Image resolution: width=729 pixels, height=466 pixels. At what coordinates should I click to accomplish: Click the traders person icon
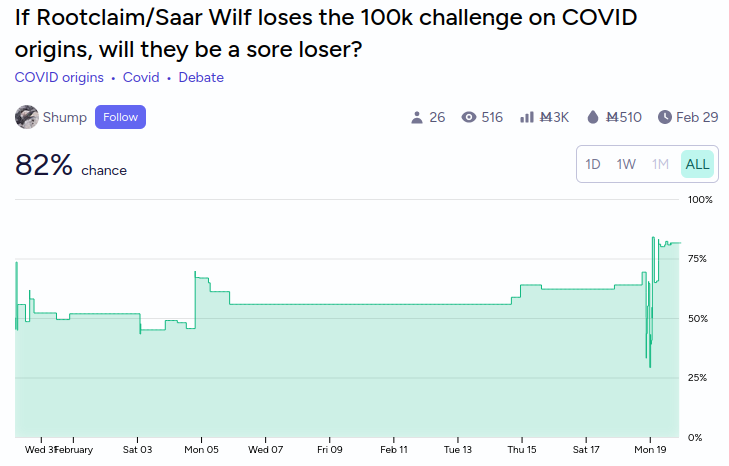click(417, 117)
